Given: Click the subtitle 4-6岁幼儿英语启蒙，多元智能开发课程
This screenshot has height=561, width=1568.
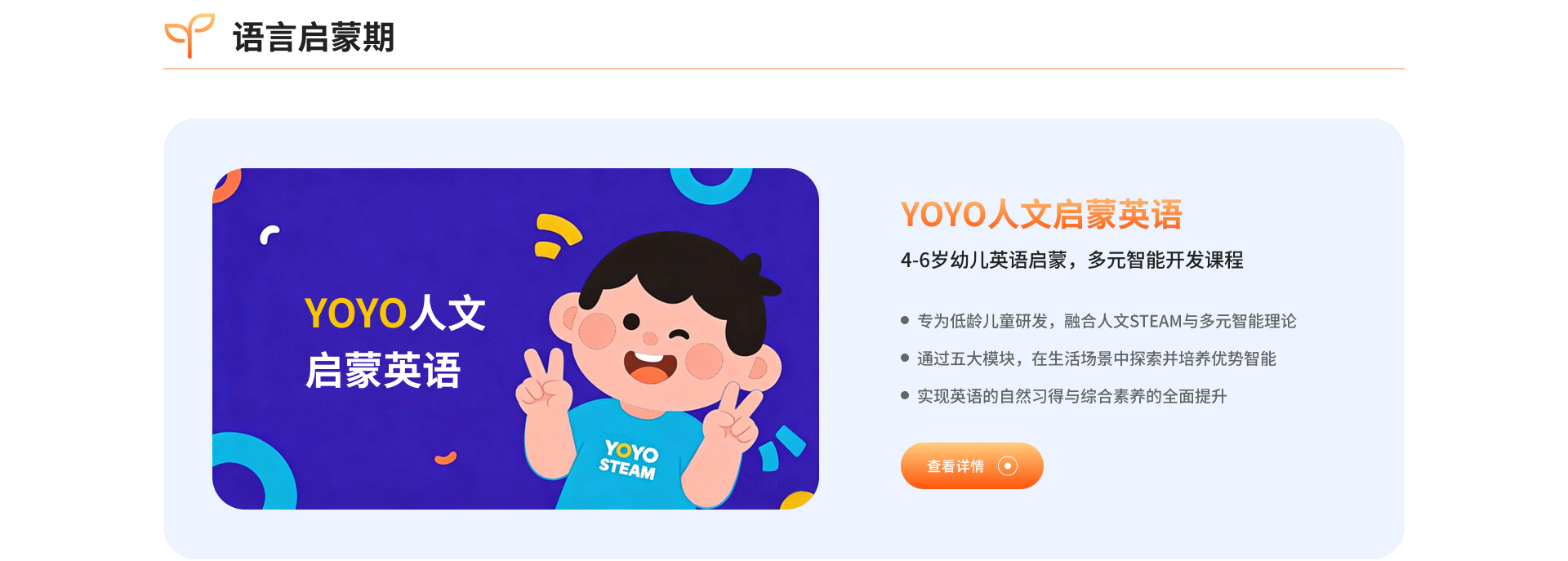Looking at the screenshot, I should point(1071,260).
